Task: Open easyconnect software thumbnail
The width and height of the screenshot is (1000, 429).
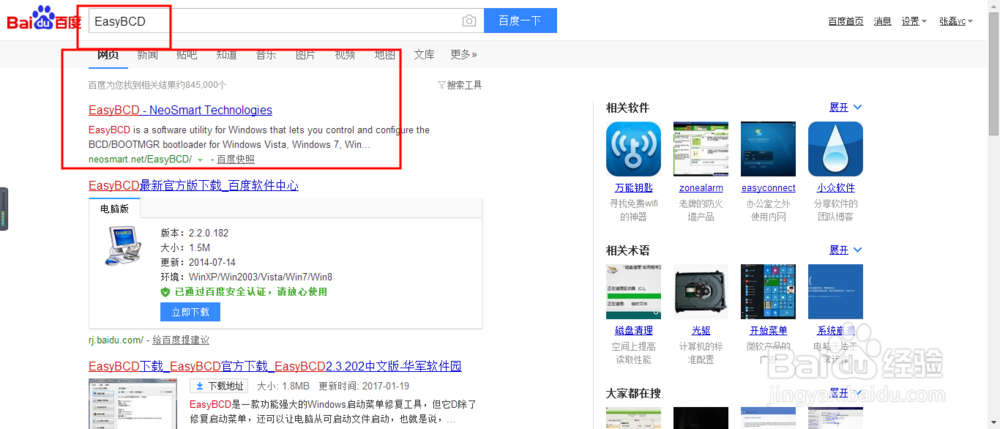Action: [767, 149]
